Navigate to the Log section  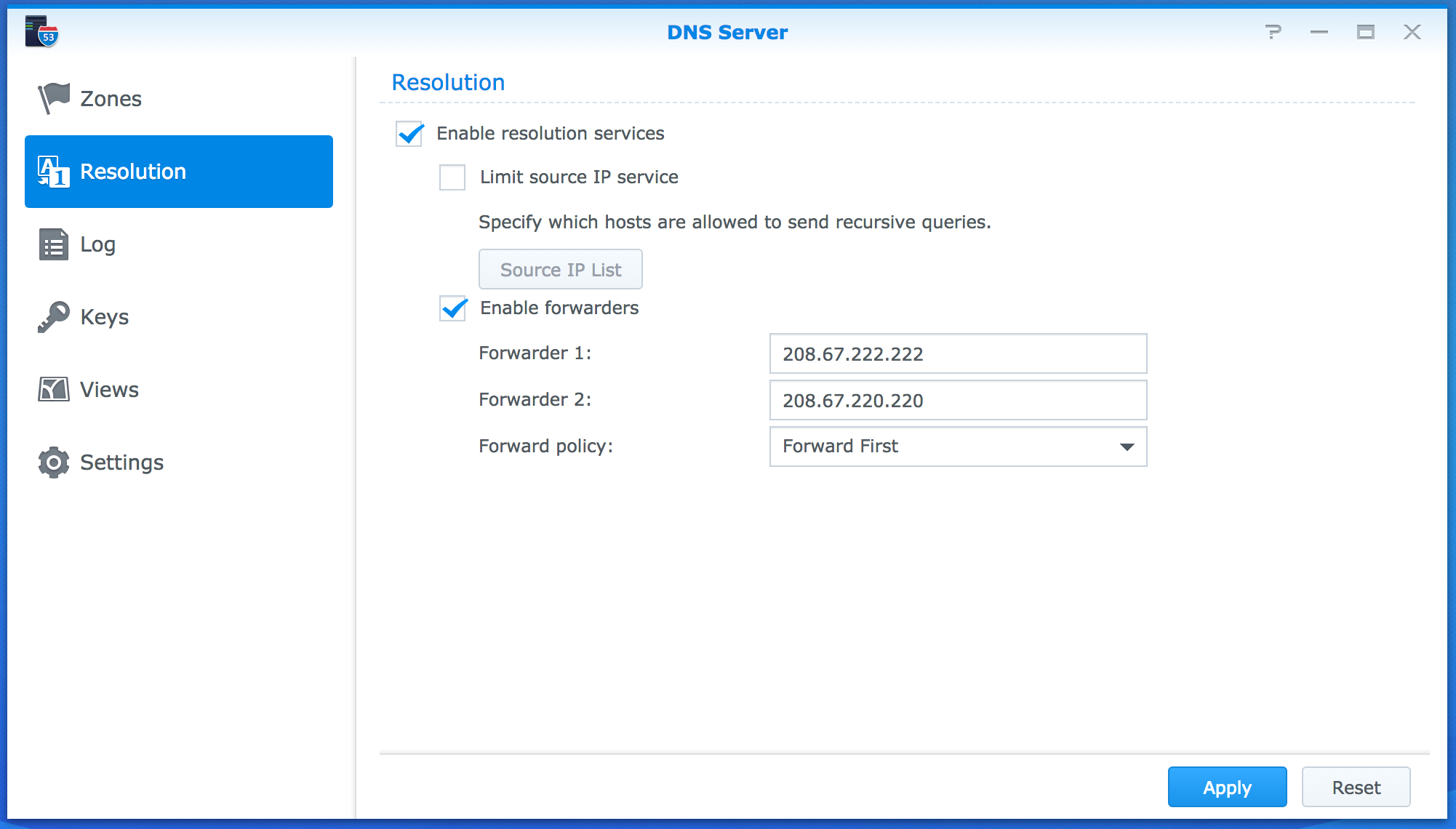[x=99, y=243]
